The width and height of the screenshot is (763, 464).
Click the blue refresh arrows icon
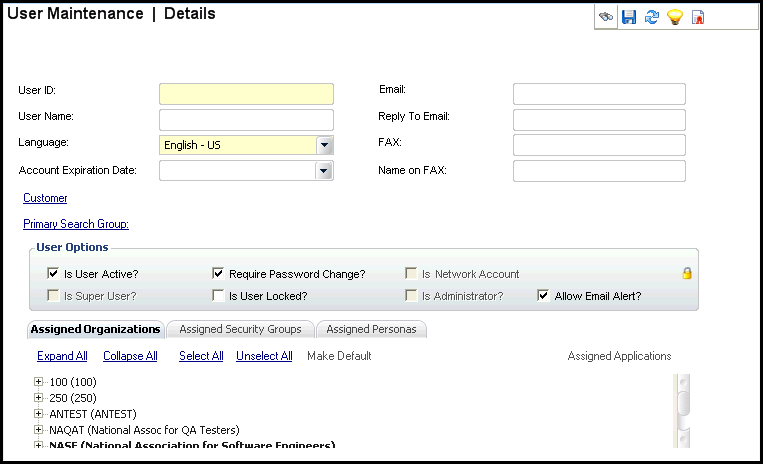tap(652, 17)
